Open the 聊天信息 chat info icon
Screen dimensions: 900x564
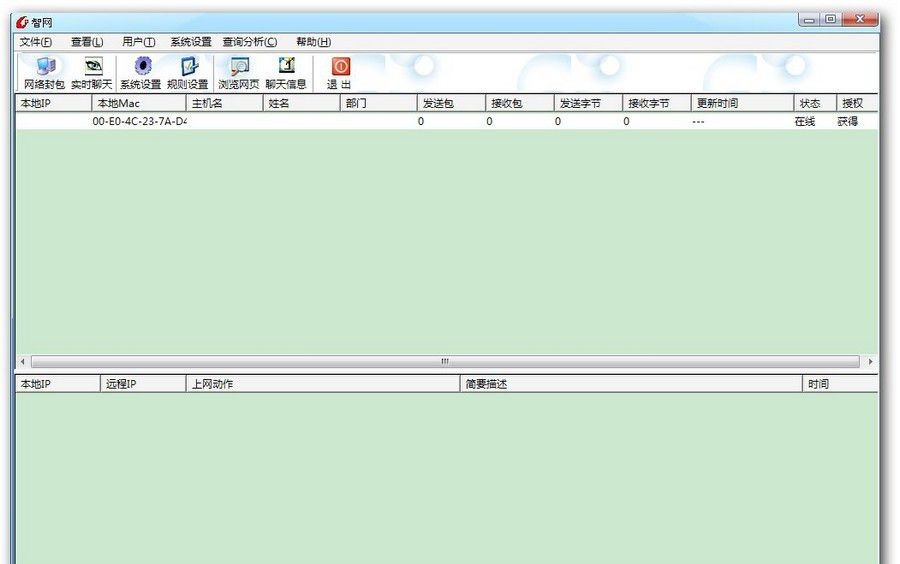[x=286, y=73]
